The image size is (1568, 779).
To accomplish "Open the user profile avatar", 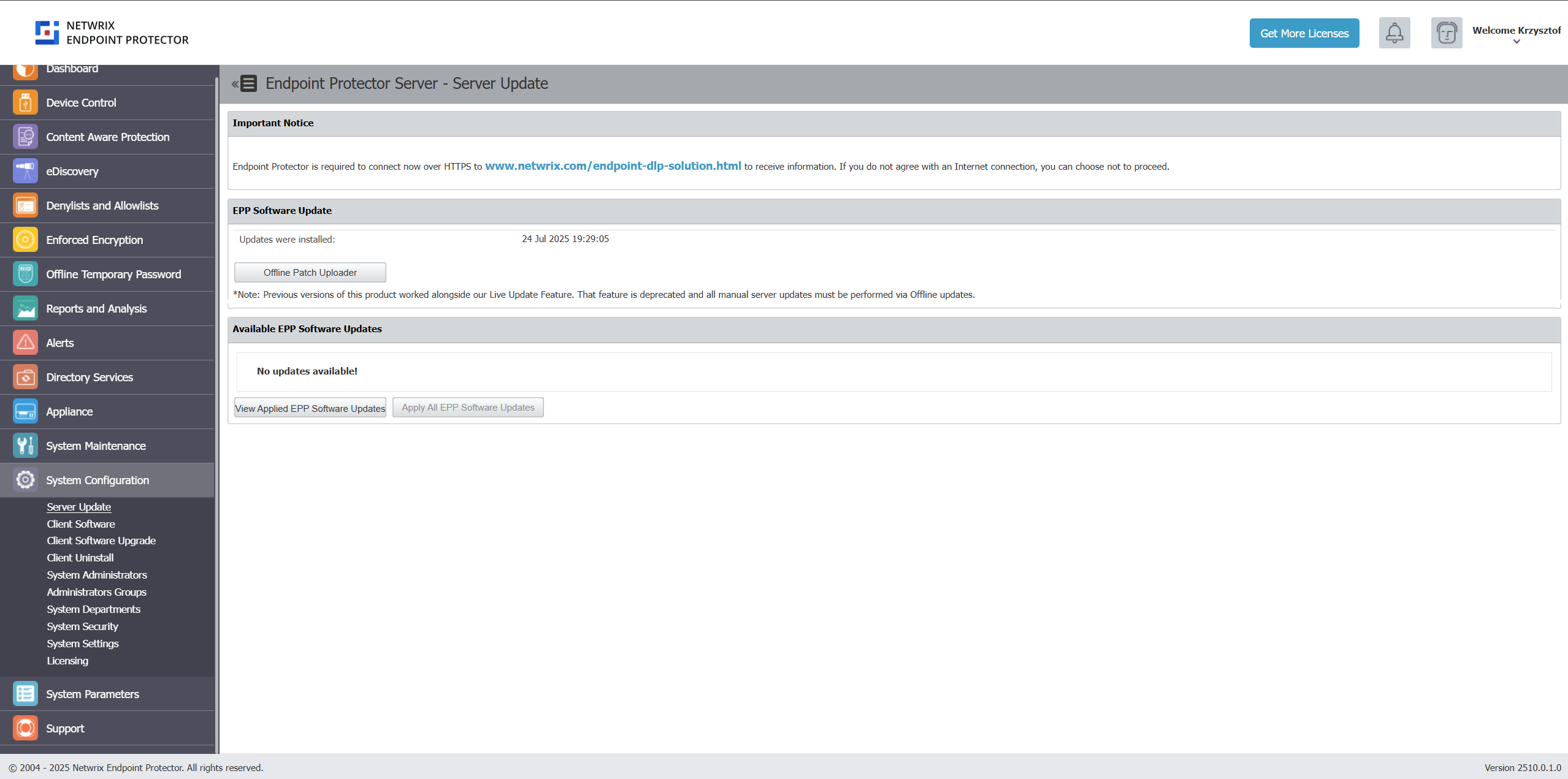I will pos(1447,32).
